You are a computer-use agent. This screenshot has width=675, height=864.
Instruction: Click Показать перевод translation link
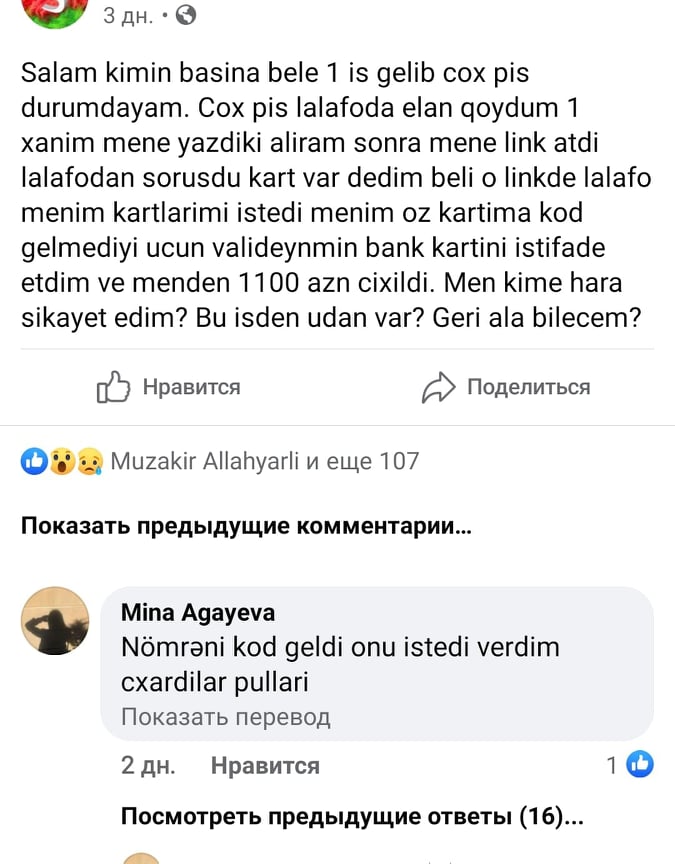[225, 717]
